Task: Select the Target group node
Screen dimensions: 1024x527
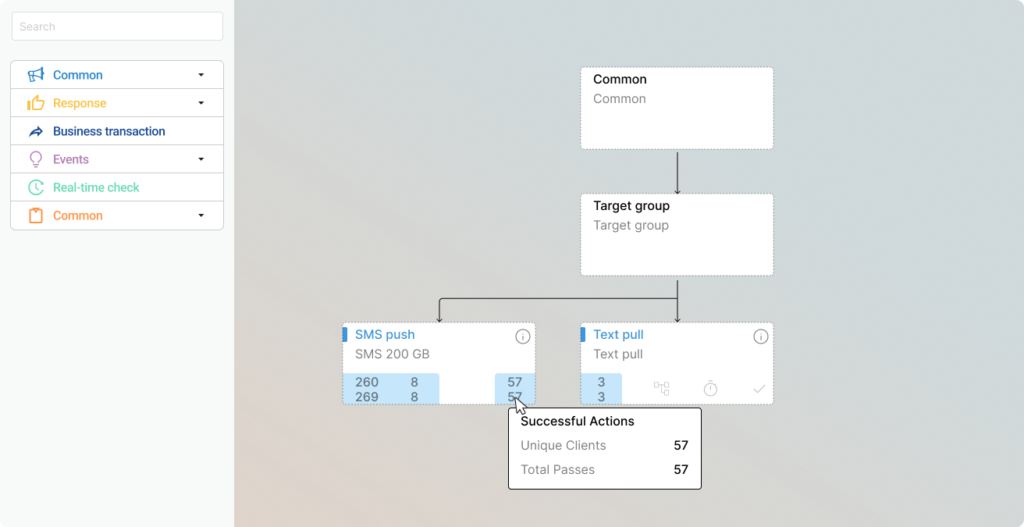Action: pos(676,235)
